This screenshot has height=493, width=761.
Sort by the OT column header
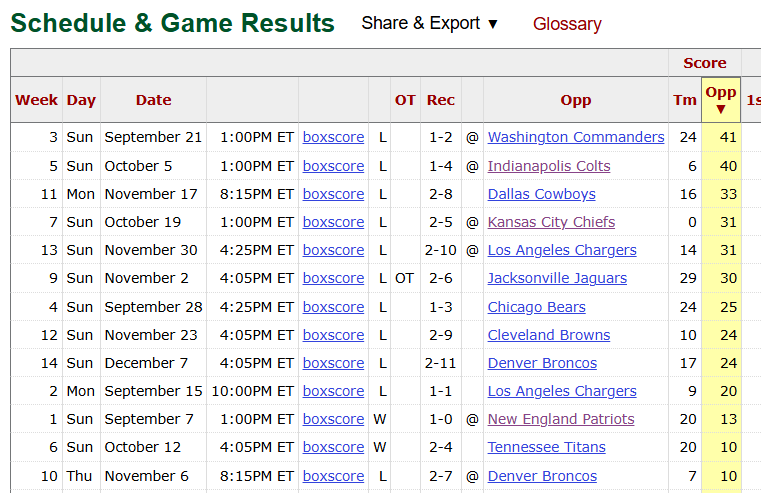[x=405, y=100]
